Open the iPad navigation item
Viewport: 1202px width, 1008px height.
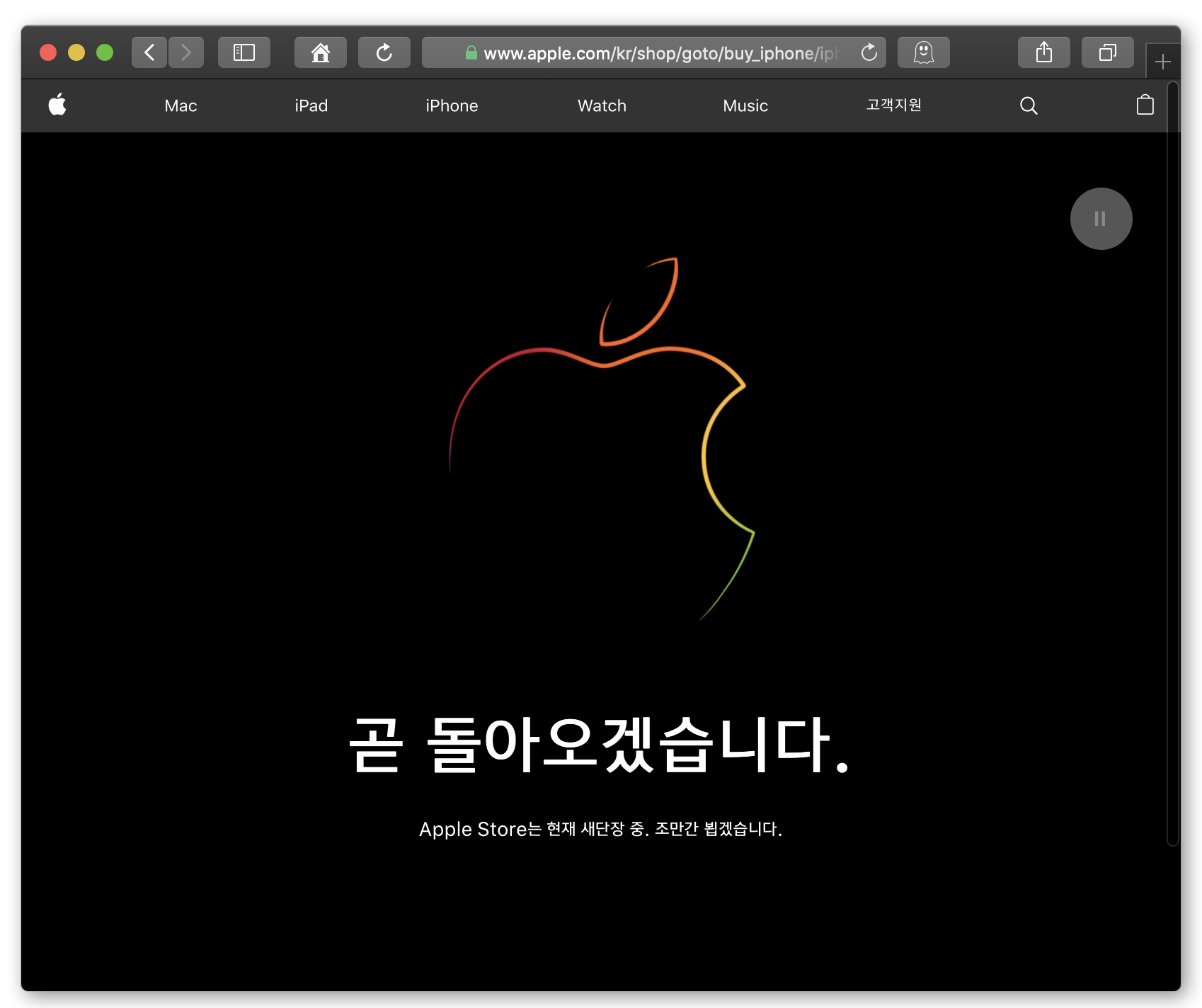[311, 105]
